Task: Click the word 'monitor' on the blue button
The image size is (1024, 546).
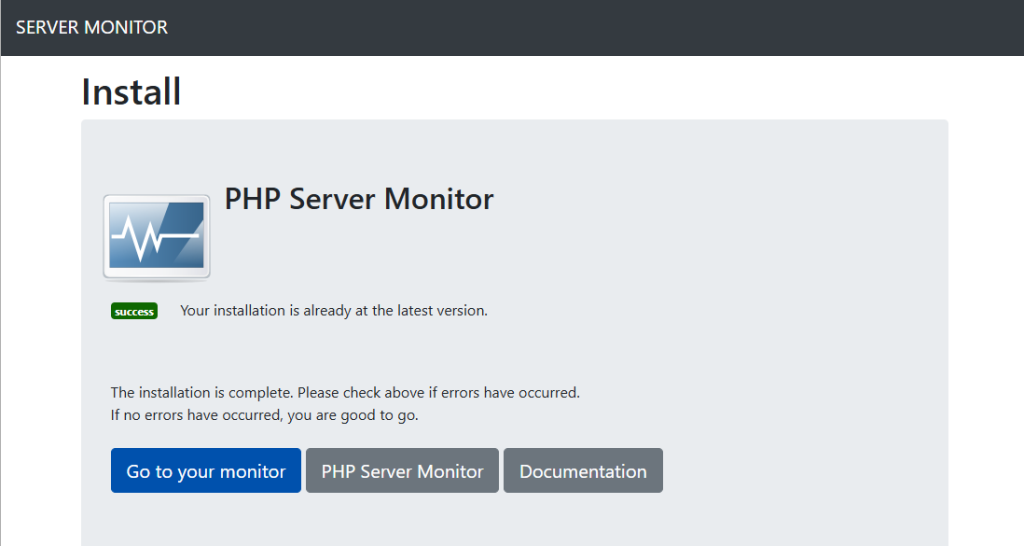Action: click(x=253, y=472)
